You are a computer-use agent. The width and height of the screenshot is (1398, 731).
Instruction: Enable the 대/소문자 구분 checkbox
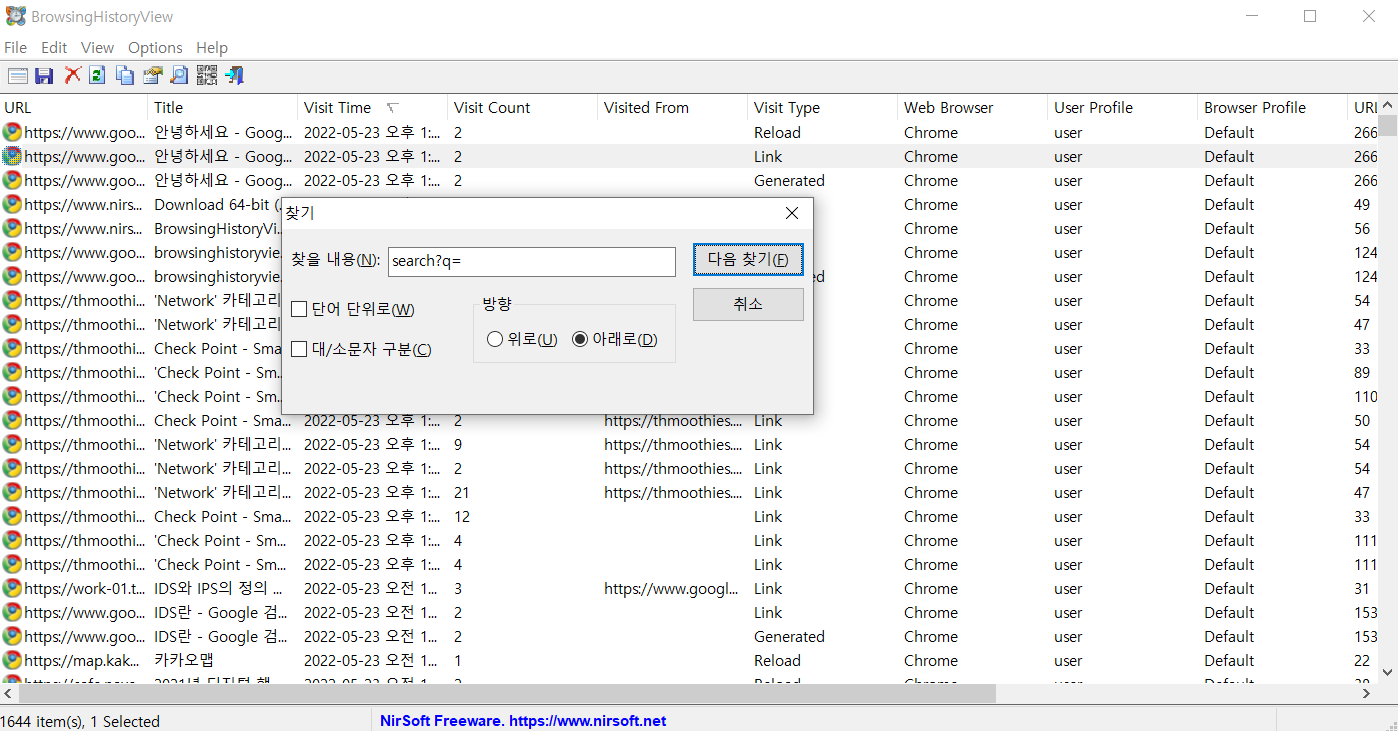(299, 349)
